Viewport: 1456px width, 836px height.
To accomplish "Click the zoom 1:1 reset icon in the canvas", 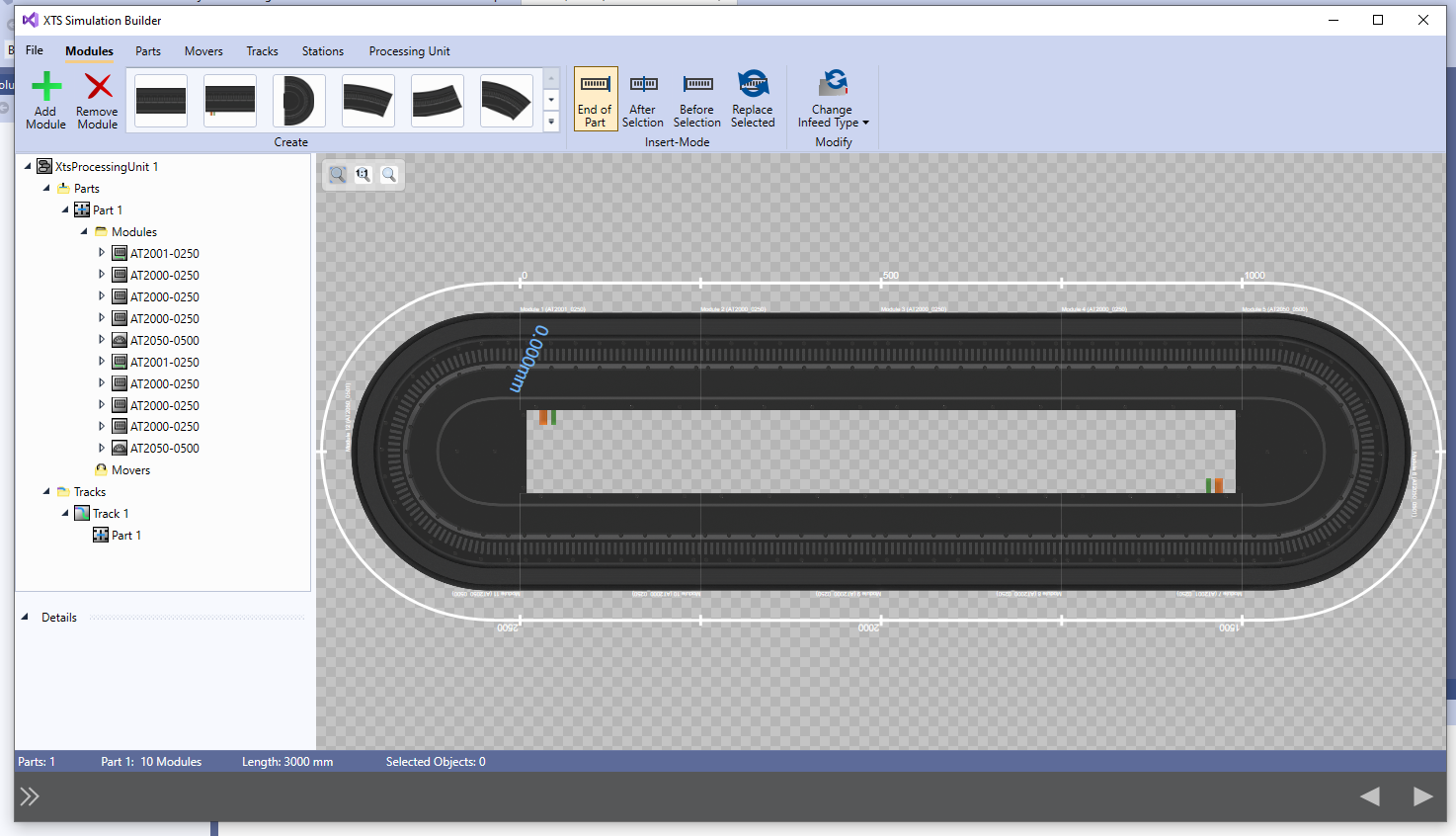I will pos(364,175).
